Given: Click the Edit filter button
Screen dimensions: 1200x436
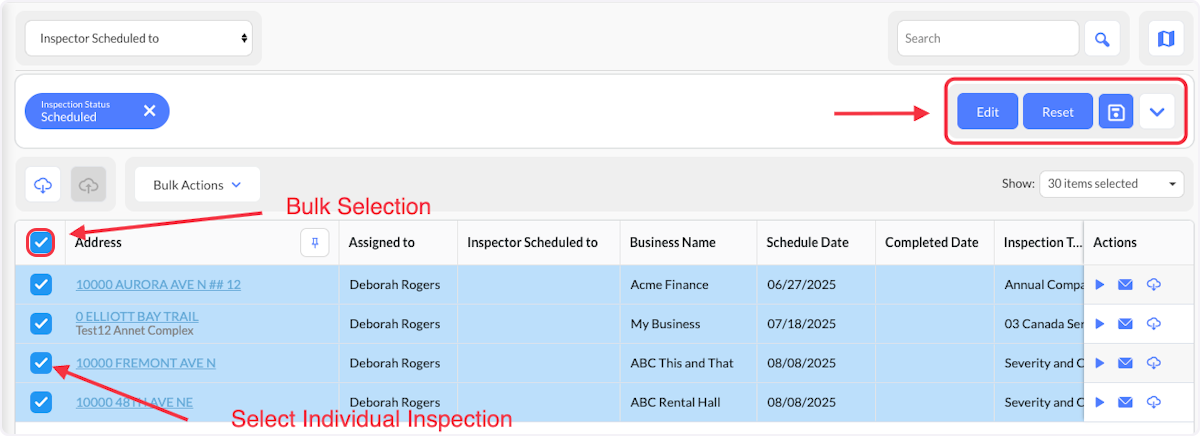Looking at the screenshot, I should (988, 112).
